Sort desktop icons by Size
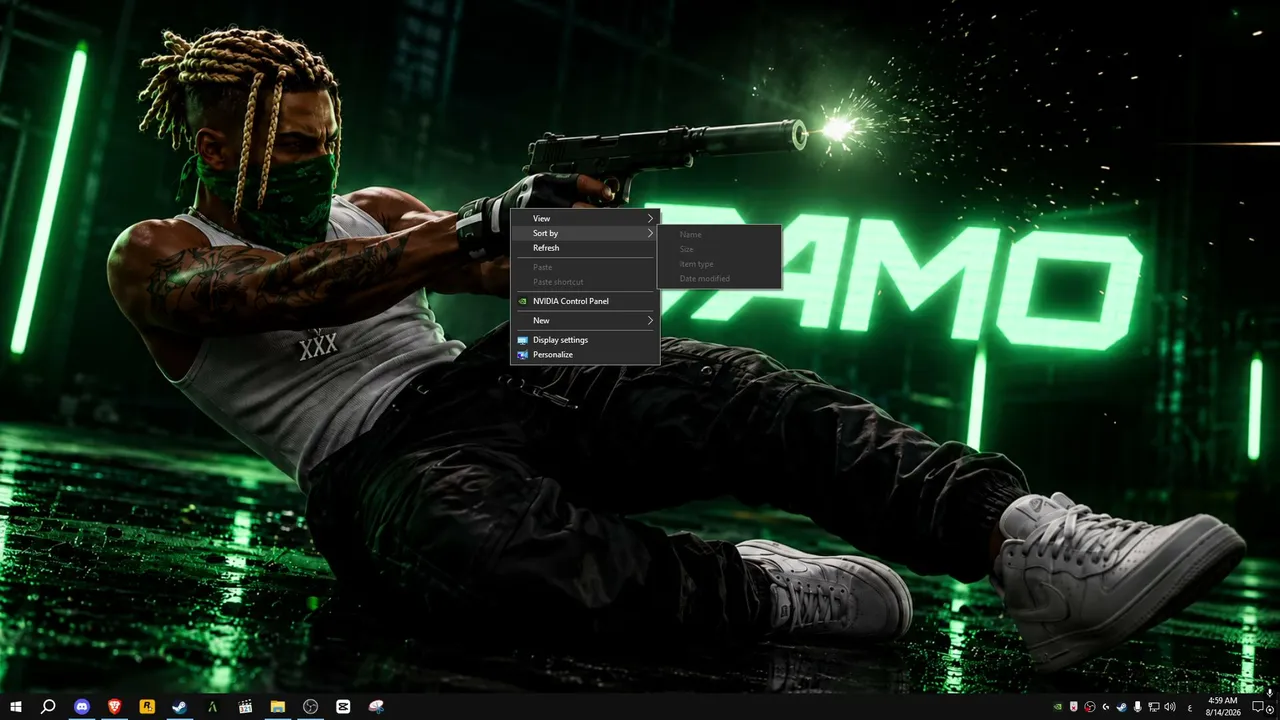Screen dimensions: 1280x720 coord(719,249)
